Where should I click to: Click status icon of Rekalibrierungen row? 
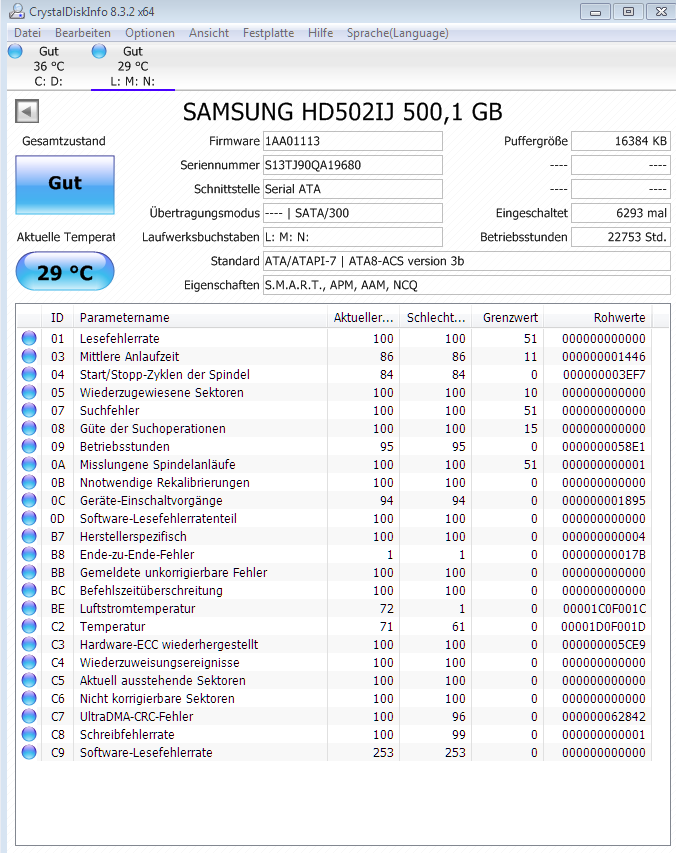pos(29,483)
